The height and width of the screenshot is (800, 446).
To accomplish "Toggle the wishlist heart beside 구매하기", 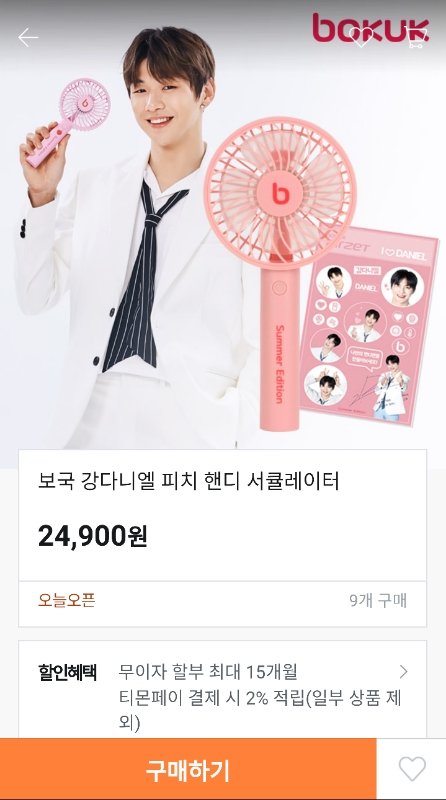I will (412, 769).
